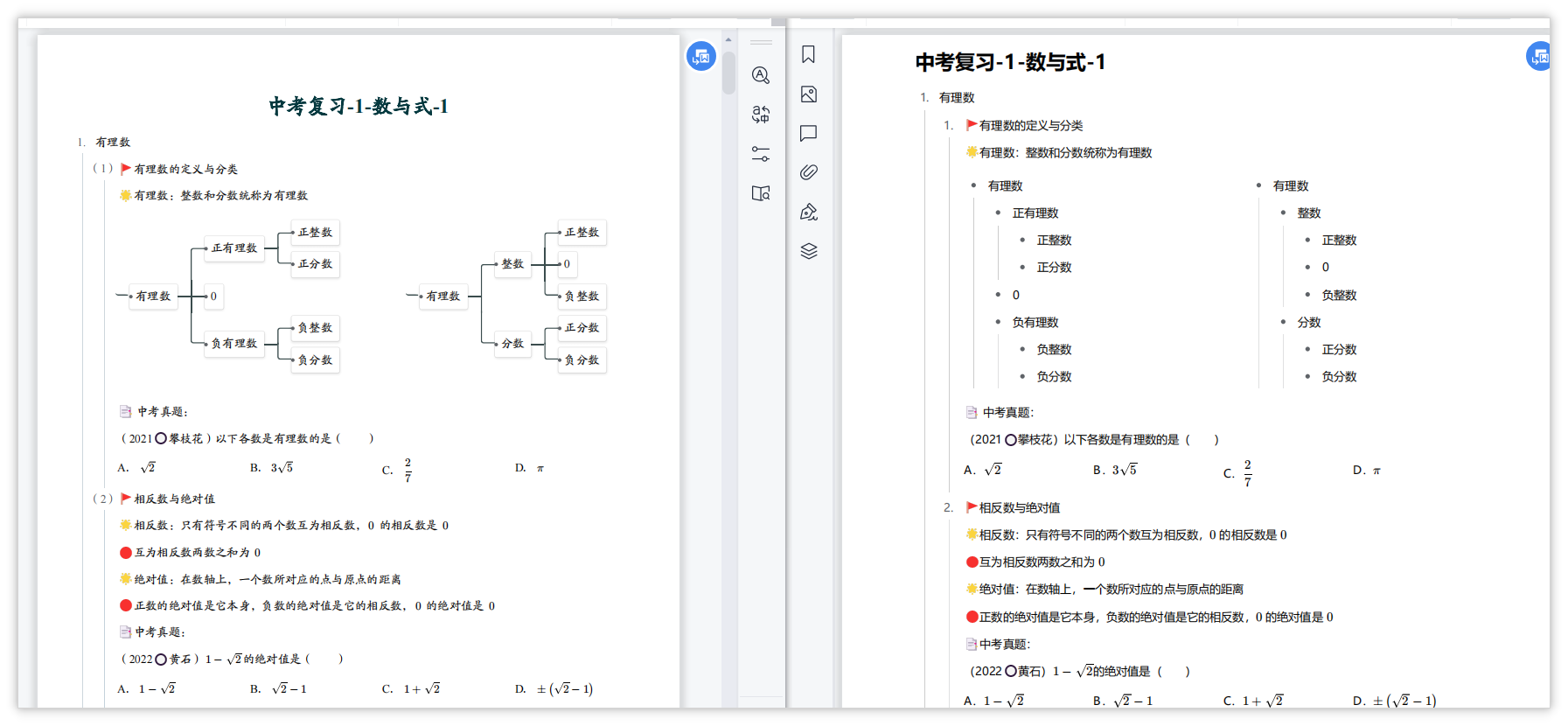
Task: Click the 绝对值 definition line in left document
Action: coord(260,580)
